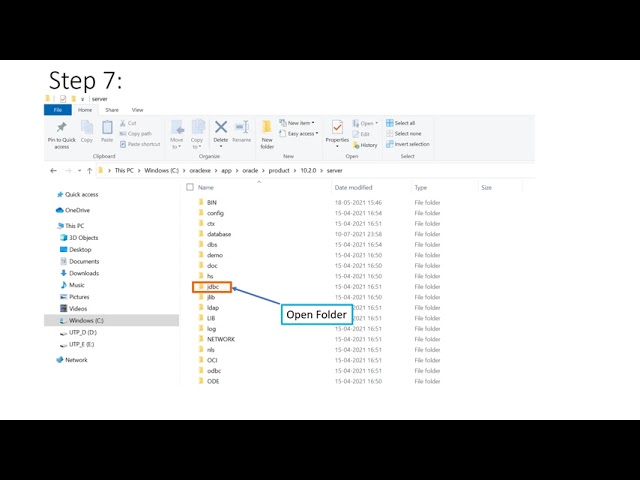
Task: Click Select none in ribbon
Action: pyautogui.click(x=404, y=133)
